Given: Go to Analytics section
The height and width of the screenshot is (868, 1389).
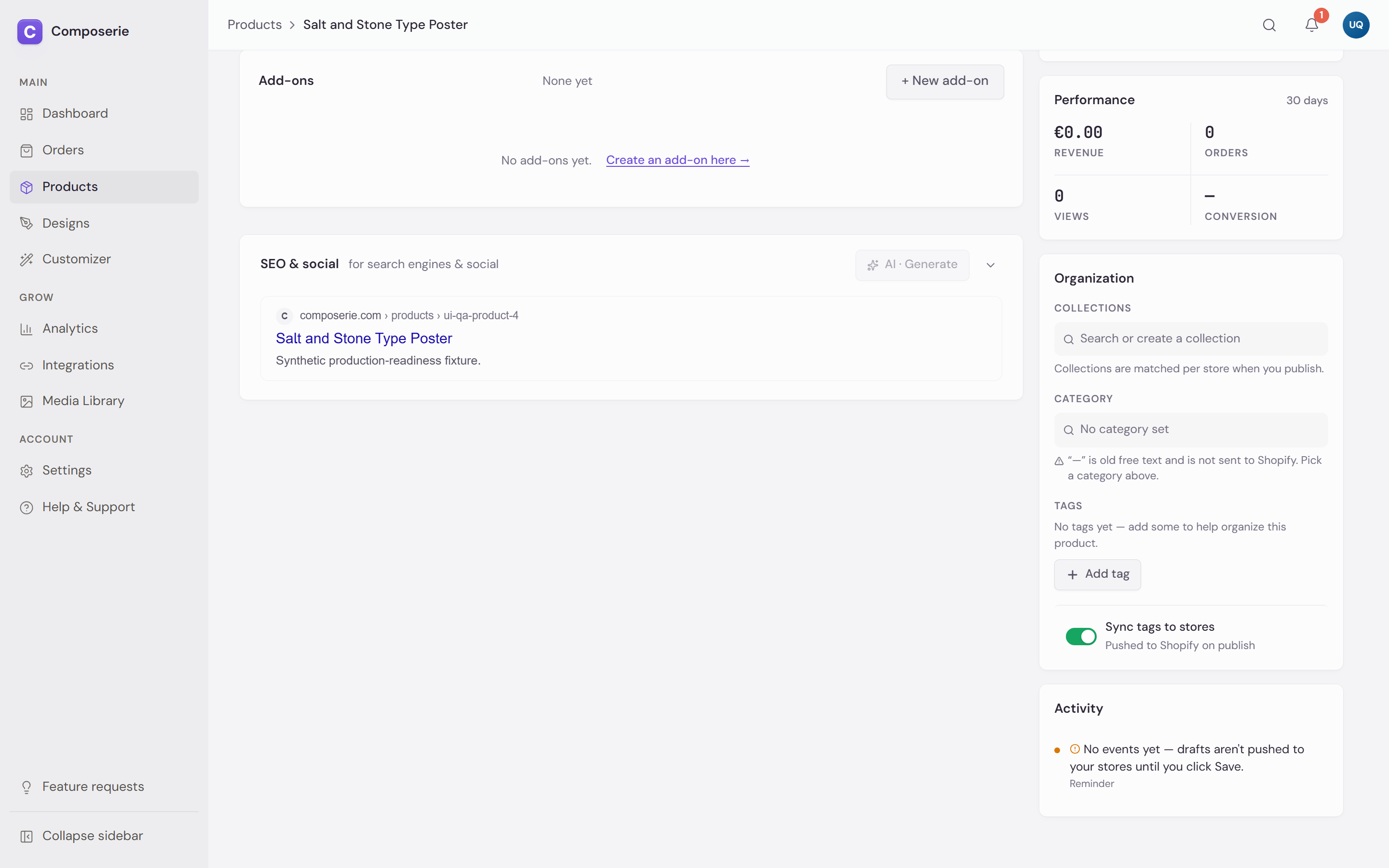Looking at the screenshot, I should [104, 329].
